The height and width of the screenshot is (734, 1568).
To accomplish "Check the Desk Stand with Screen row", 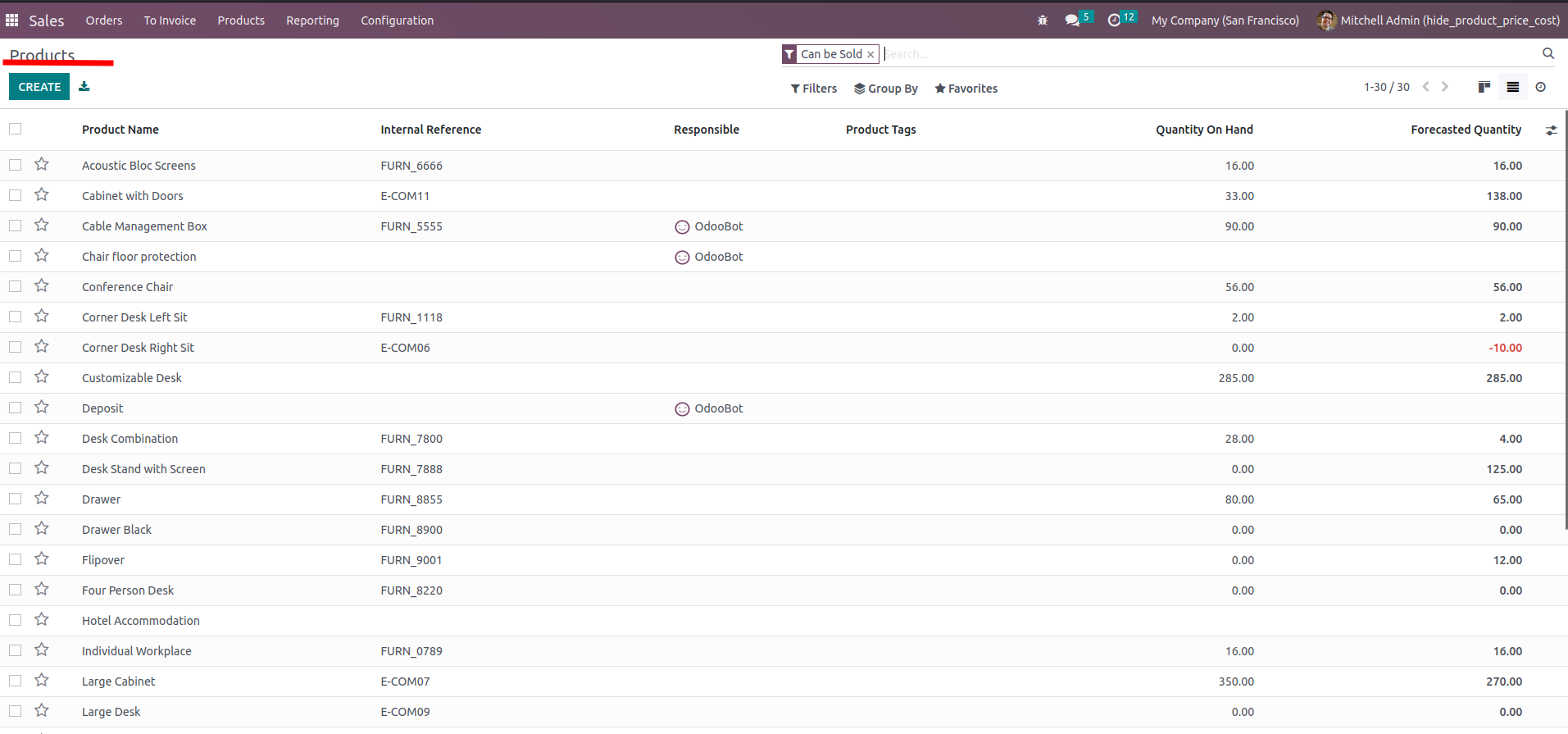I will tap(15, 468).
